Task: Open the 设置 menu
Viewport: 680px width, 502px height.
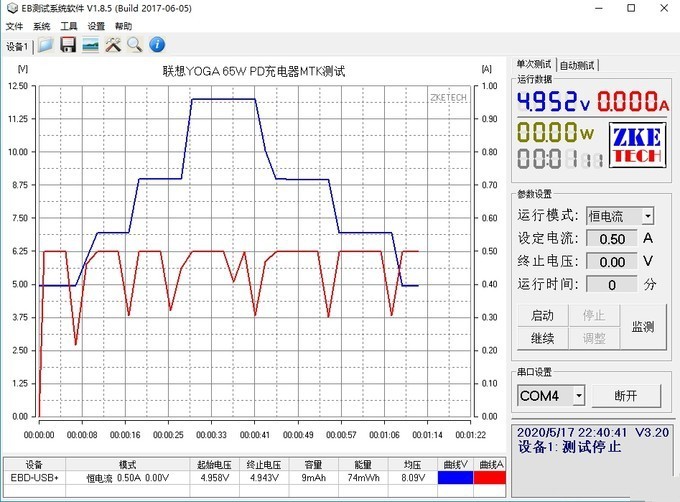Action: pos(96,26)
